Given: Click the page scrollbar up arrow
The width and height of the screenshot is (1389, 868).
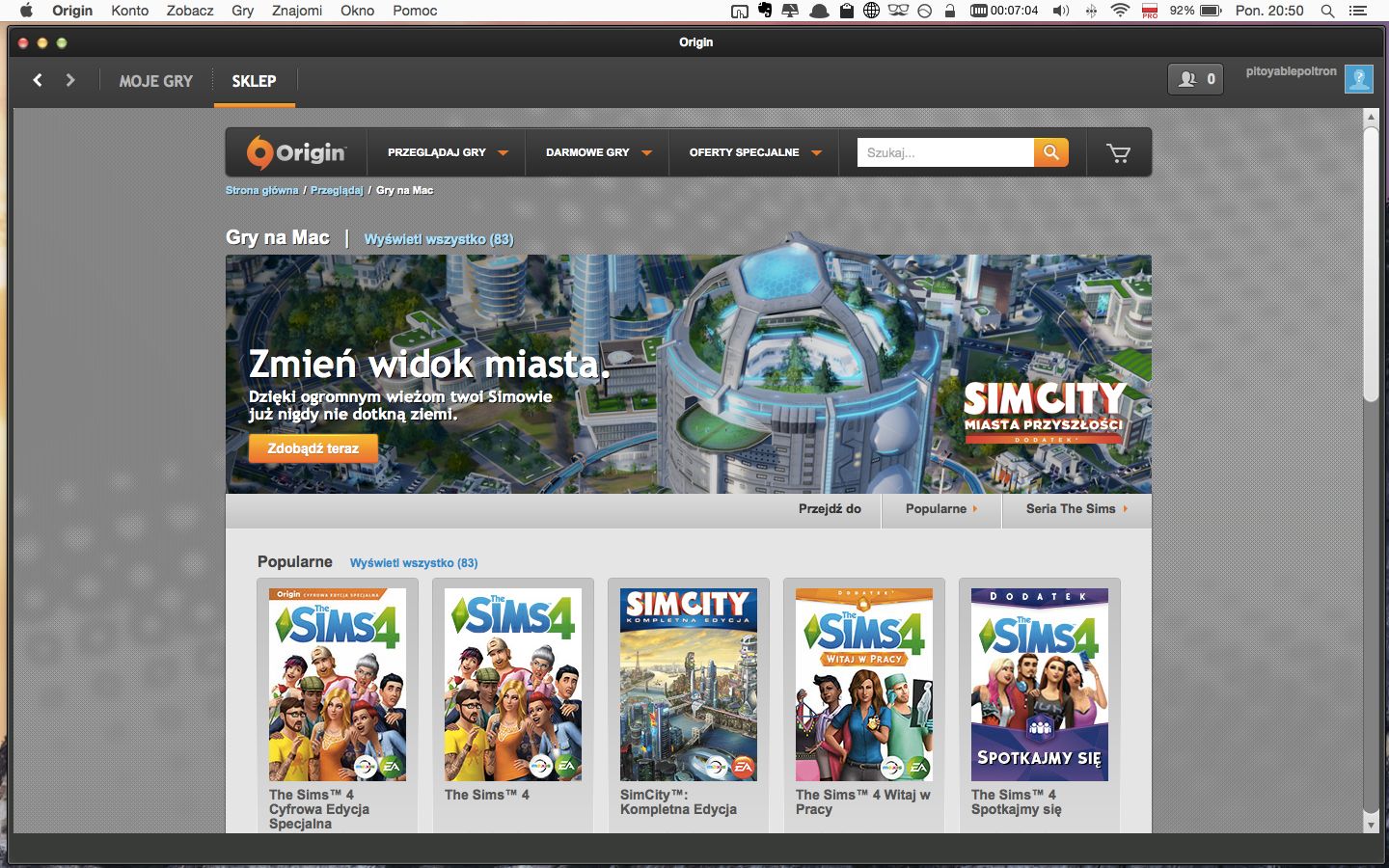Looking at the screenshot, I should coord(1371,117).
